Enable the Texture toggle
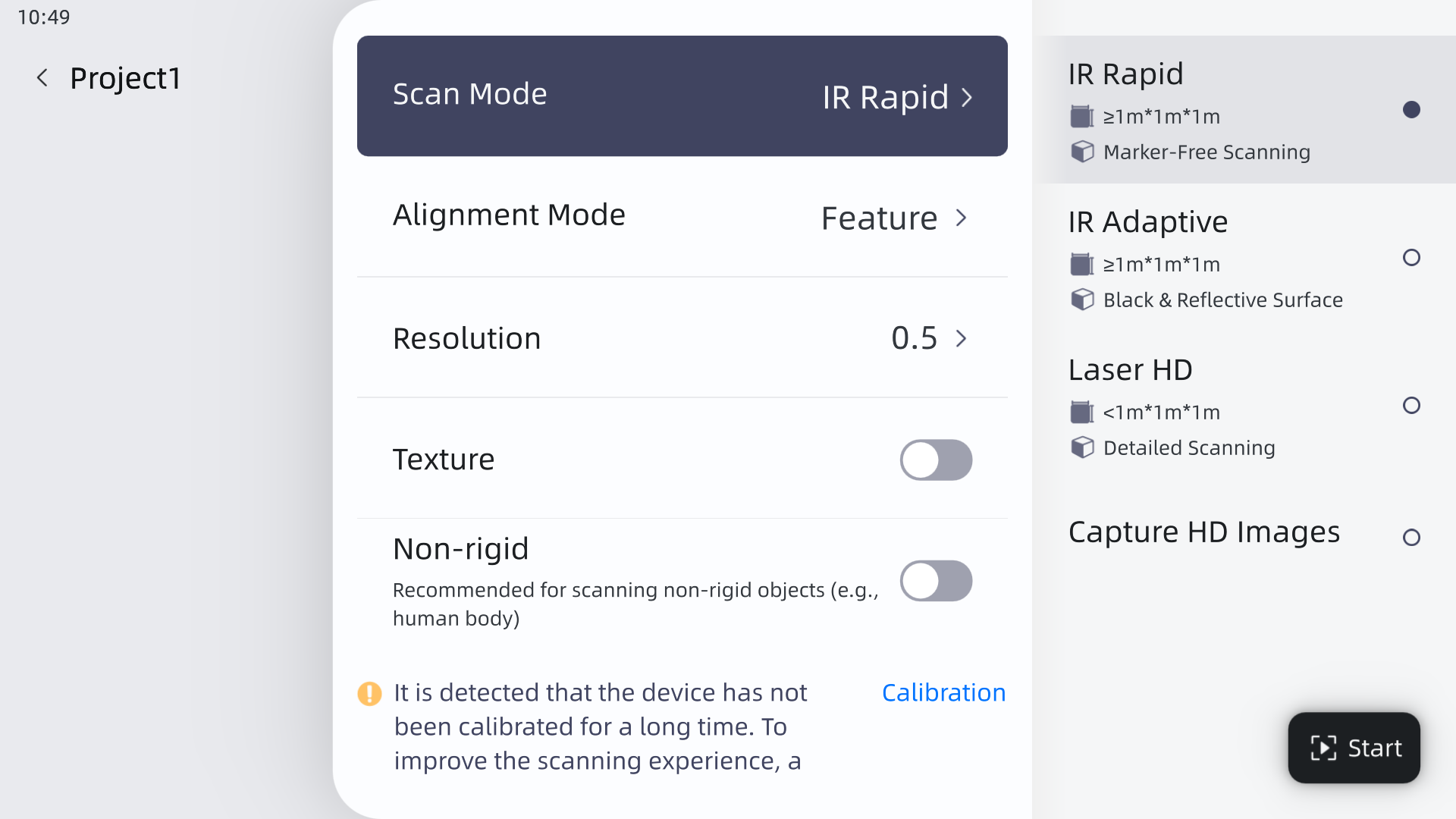The image size is (1456, 819). pyautogui.click(x=936, y=460)
